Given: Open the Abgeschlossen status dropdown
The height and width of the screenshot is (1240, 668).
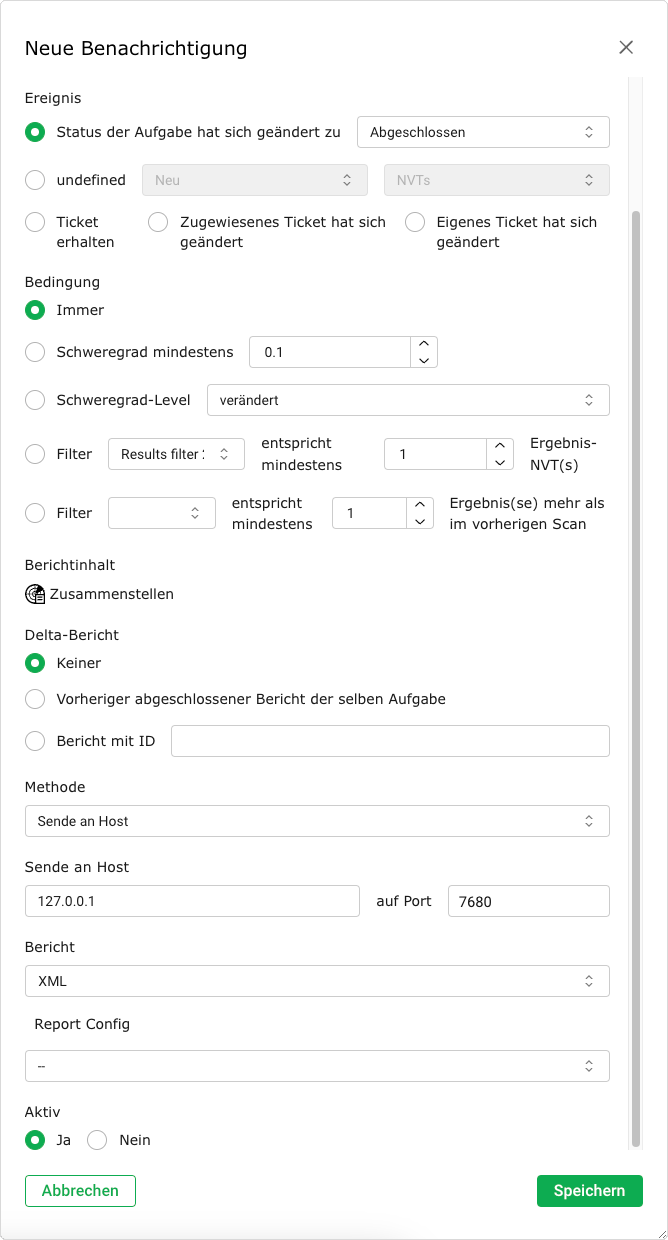Looking at the screenshot, I should click(483, 132).
